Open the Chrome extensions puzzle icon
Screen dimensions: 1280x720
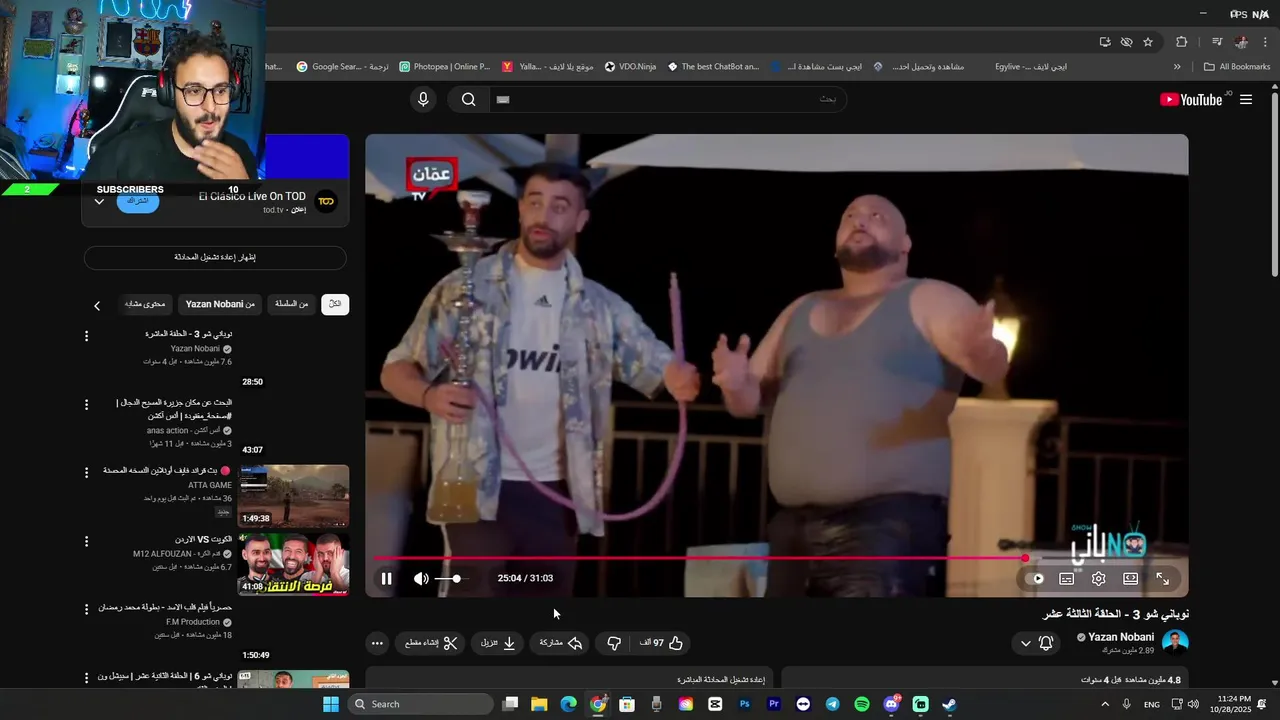(x=1182, y=42)
